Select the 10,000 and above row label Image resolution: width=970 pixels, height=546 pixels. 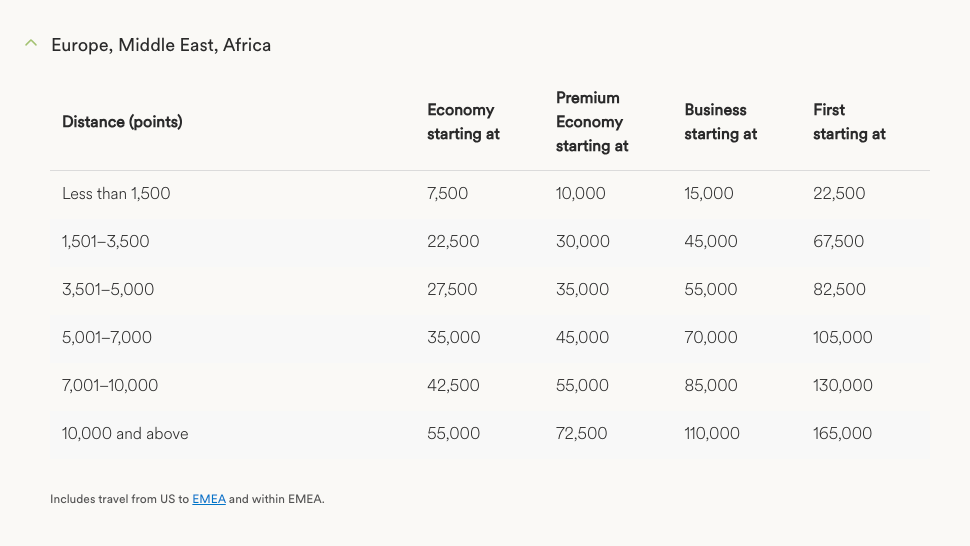click(x=125, y=434)
